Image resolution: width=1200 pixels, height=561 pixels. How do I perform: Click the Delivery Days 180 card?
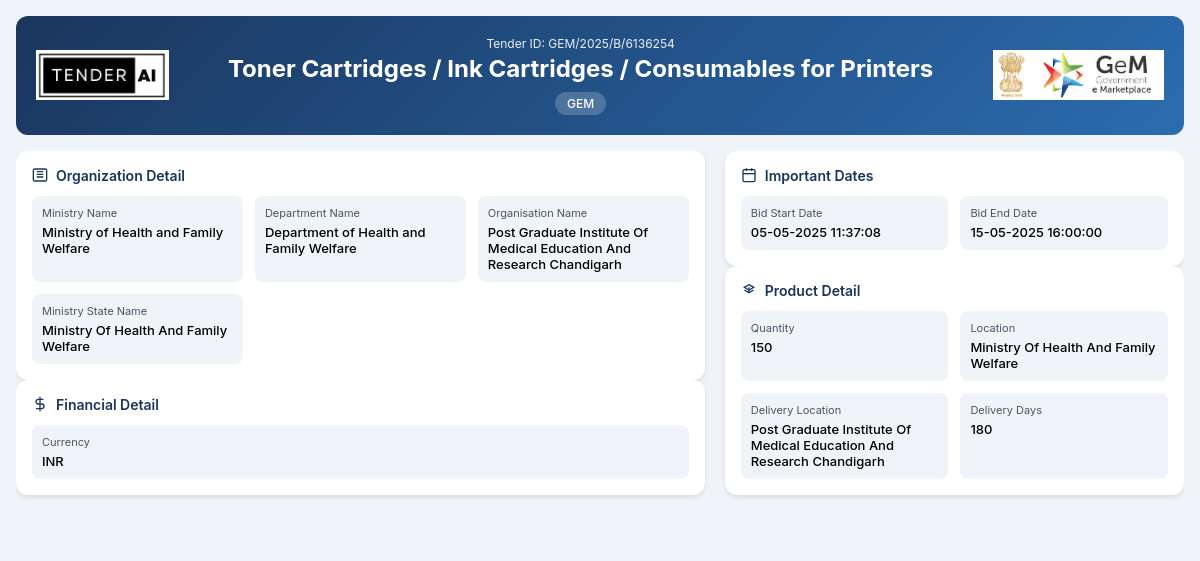point(1064,436)
